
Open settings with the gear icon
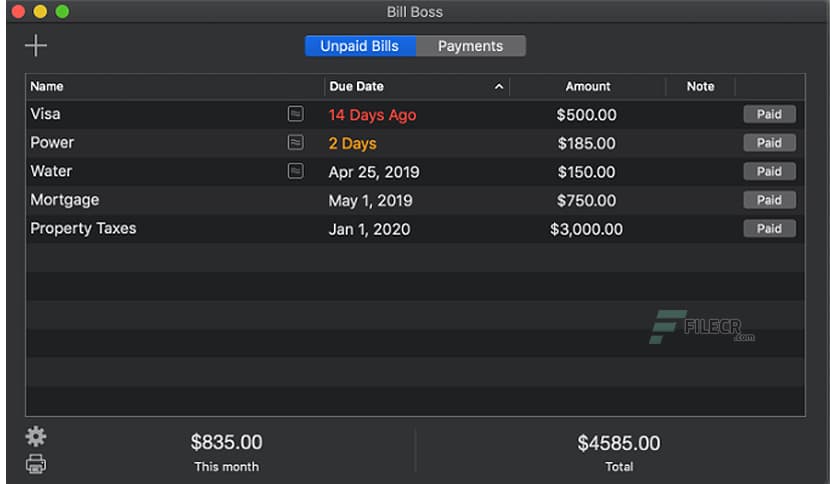click(x=36, y=437)
